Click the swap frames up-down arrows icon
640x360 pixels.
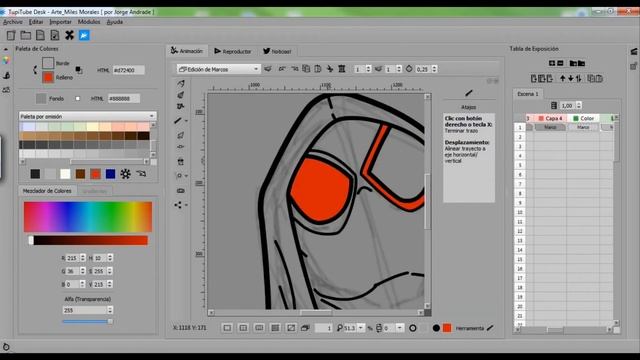point(579,78)
